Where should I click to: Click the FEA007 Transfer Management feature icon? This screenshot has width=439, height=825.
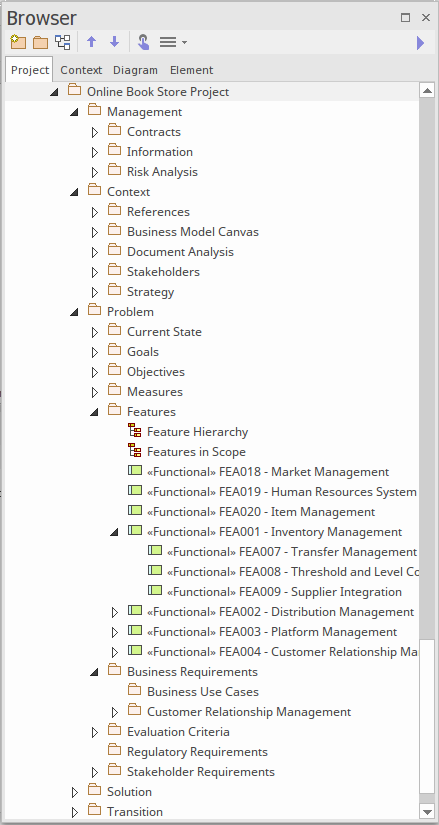tap(155, 551)
